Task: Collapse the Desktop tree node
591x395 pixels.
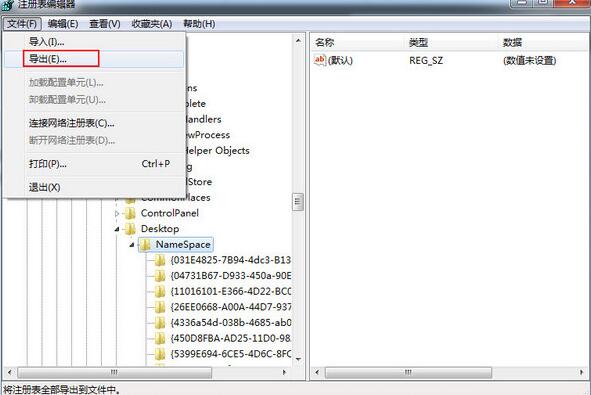Action: [117, 229]
